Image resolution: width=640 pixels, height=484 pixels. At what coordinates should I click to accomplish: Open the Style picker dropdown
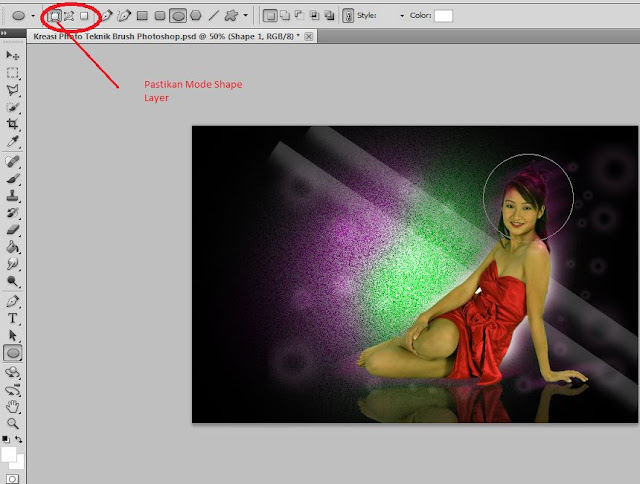tap(402, 16)
